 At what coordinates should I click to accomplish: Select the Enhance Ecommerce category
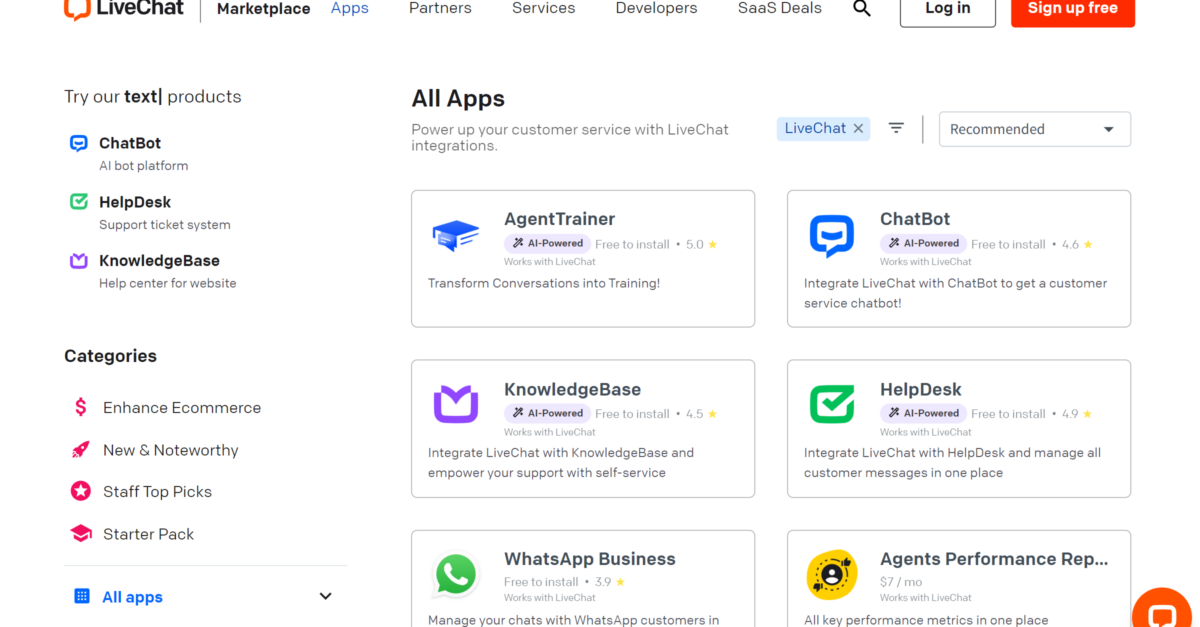point(181,407)
